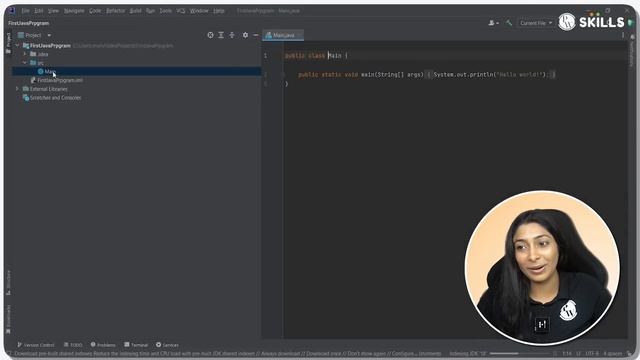The image size is (640, 360).
Task: Open the user account icon menu in the toolbar
Action: click(493, 23)
